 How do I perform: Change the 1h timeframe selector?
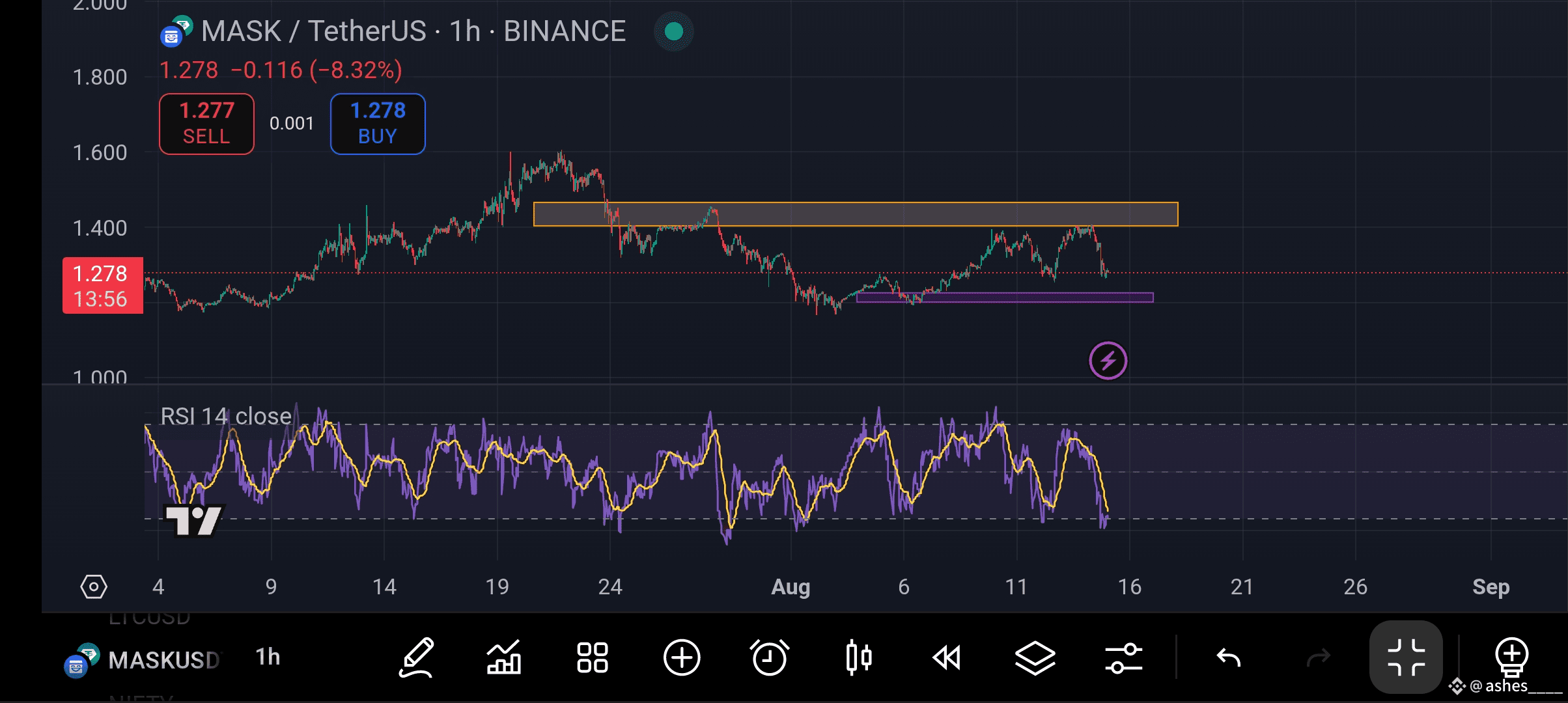268,657
